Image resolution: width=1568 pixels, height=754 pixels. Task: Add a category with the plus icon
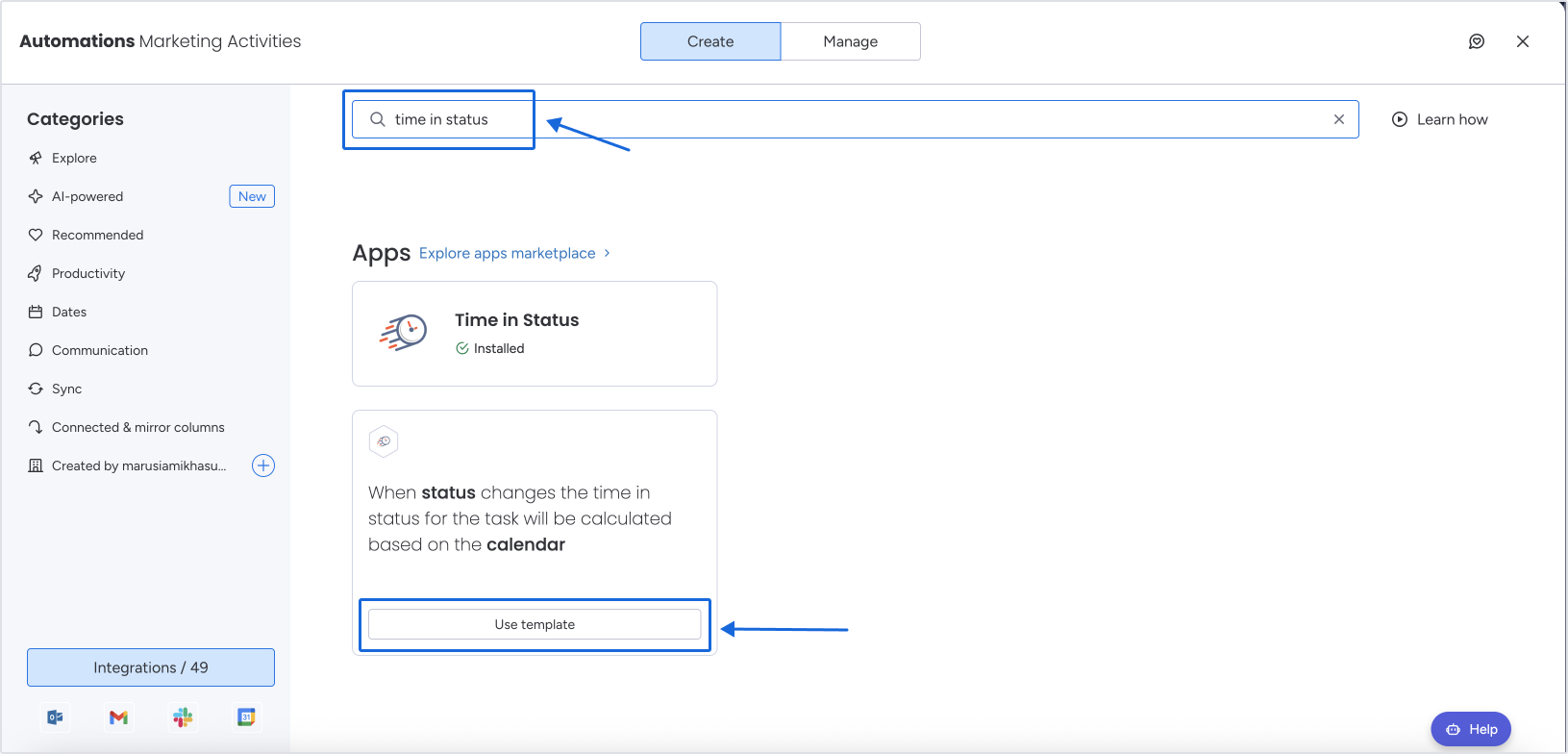point(262,465)
